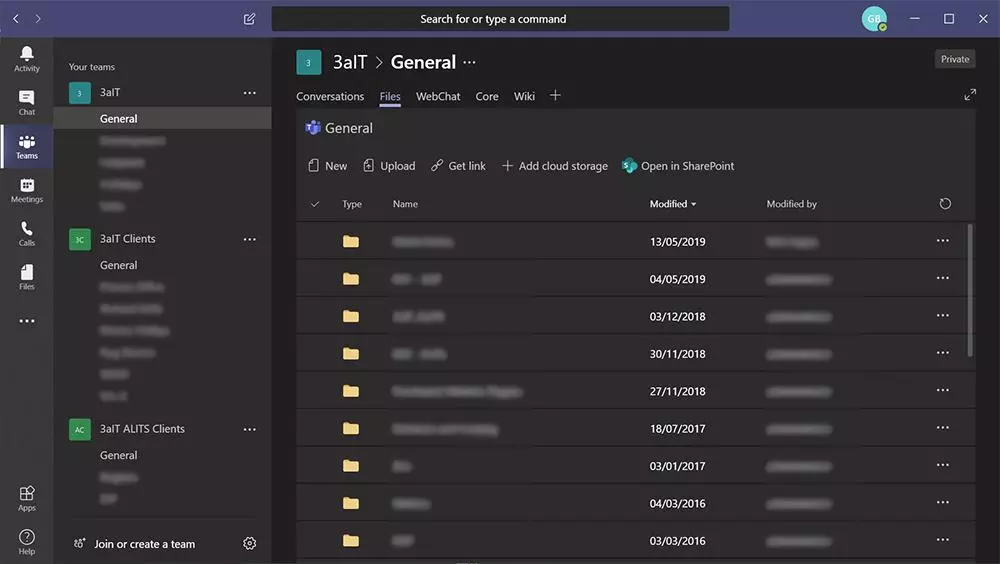Select General channel under 3aIT ALITS Clients

(x=119, y=456)
